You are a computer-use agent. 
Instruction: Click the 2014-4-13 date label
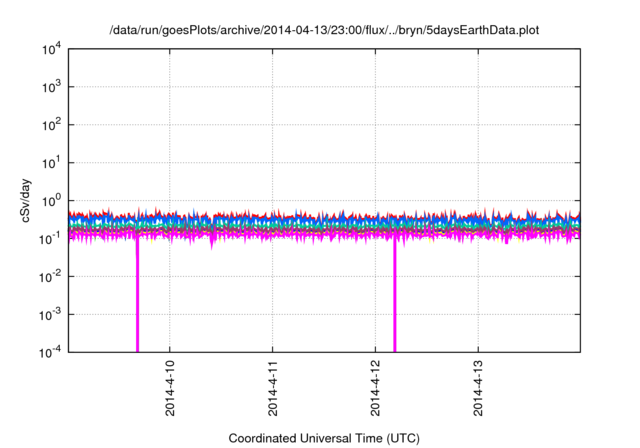coord(478,388)
